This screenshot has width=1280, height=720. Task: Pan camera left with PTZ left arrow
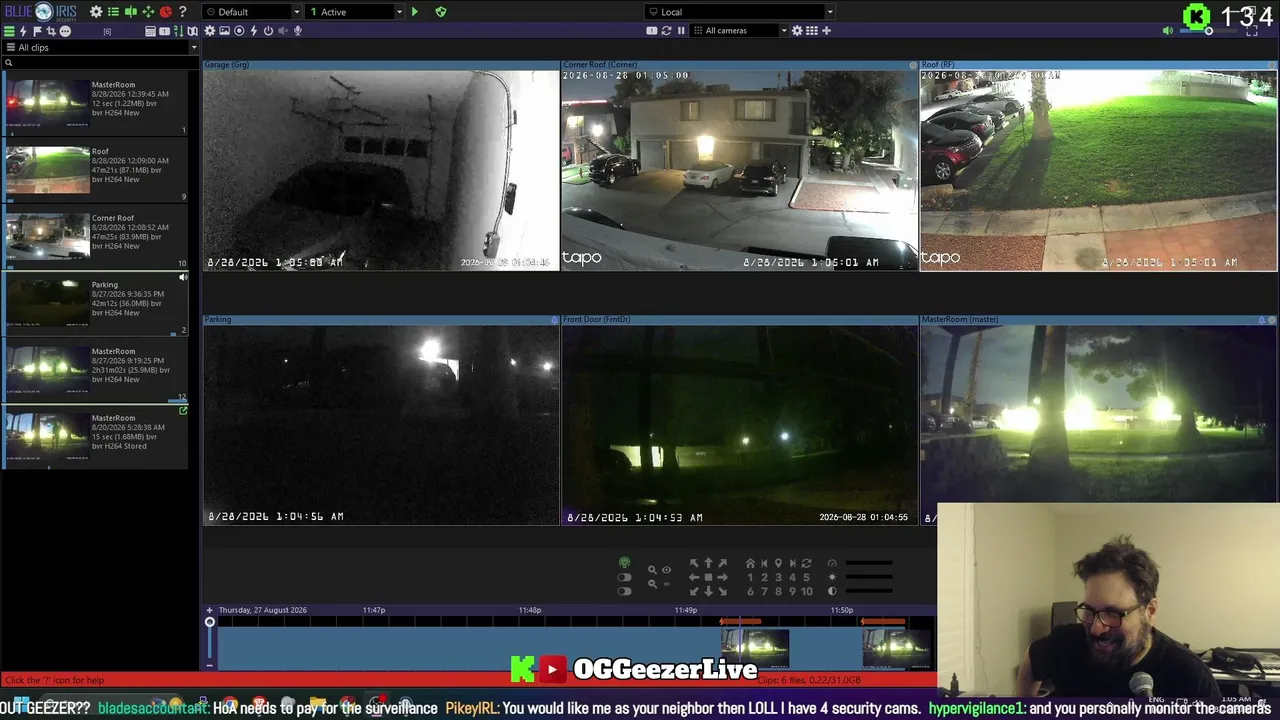[x=694, y=577]
